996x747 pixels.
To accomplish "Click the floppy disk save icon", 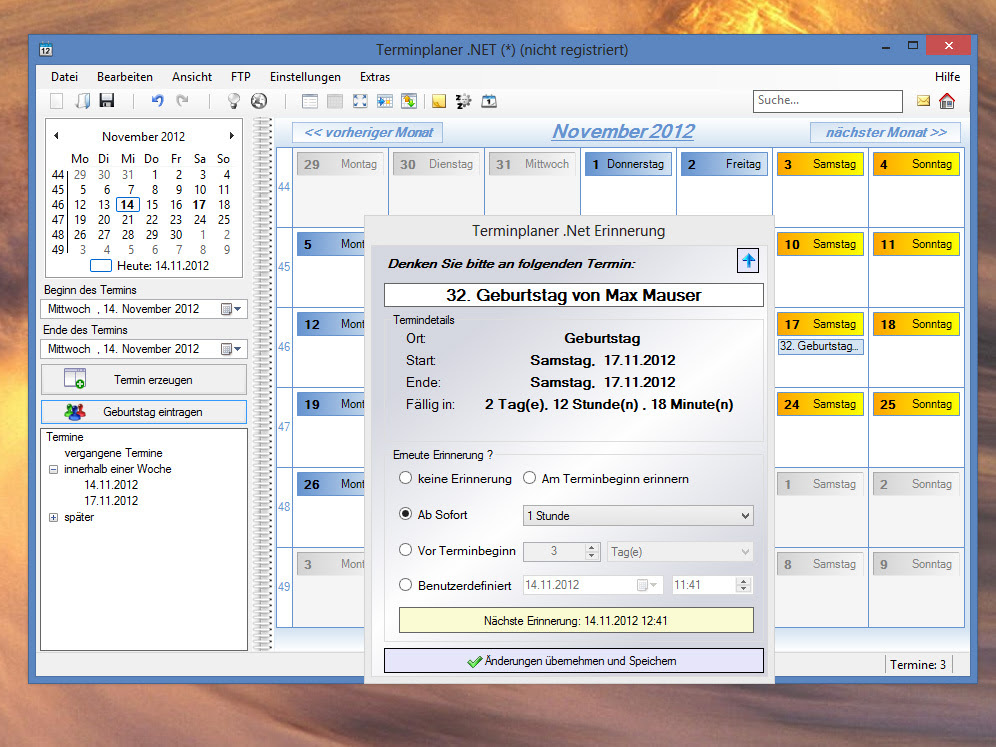I will coord(107,101).
